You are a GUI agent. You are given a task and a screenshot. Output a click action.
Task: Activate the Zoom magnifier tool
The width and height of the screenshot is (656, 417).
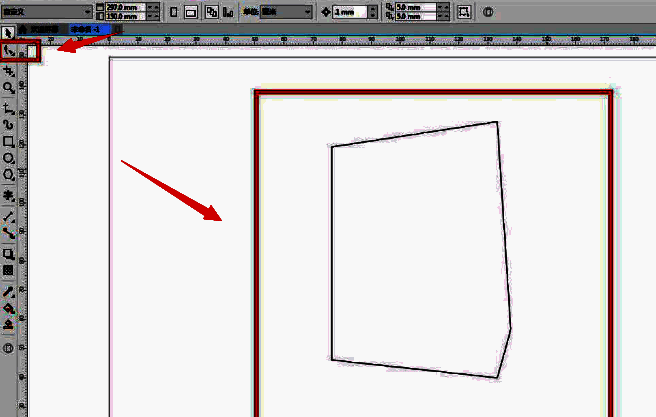click(9, 88)
